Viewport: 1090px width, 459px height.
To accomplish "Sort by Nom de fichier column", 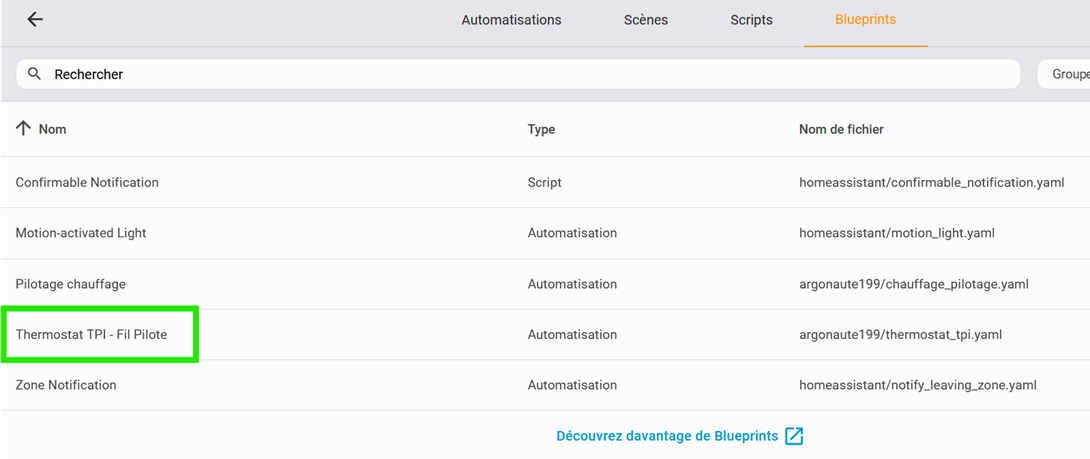I will 841,129.
